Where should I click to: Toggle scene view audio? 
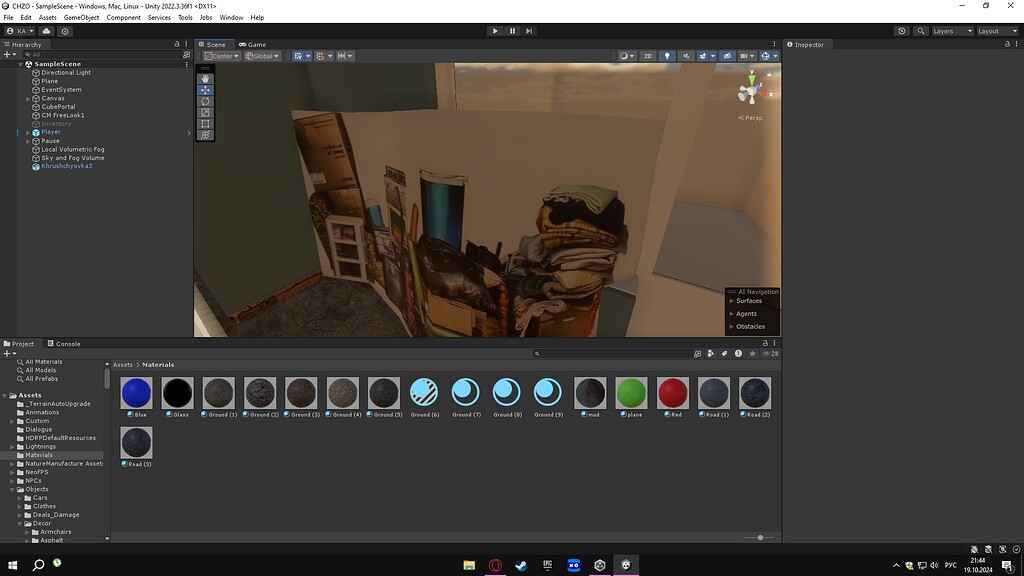click(686, 56)
